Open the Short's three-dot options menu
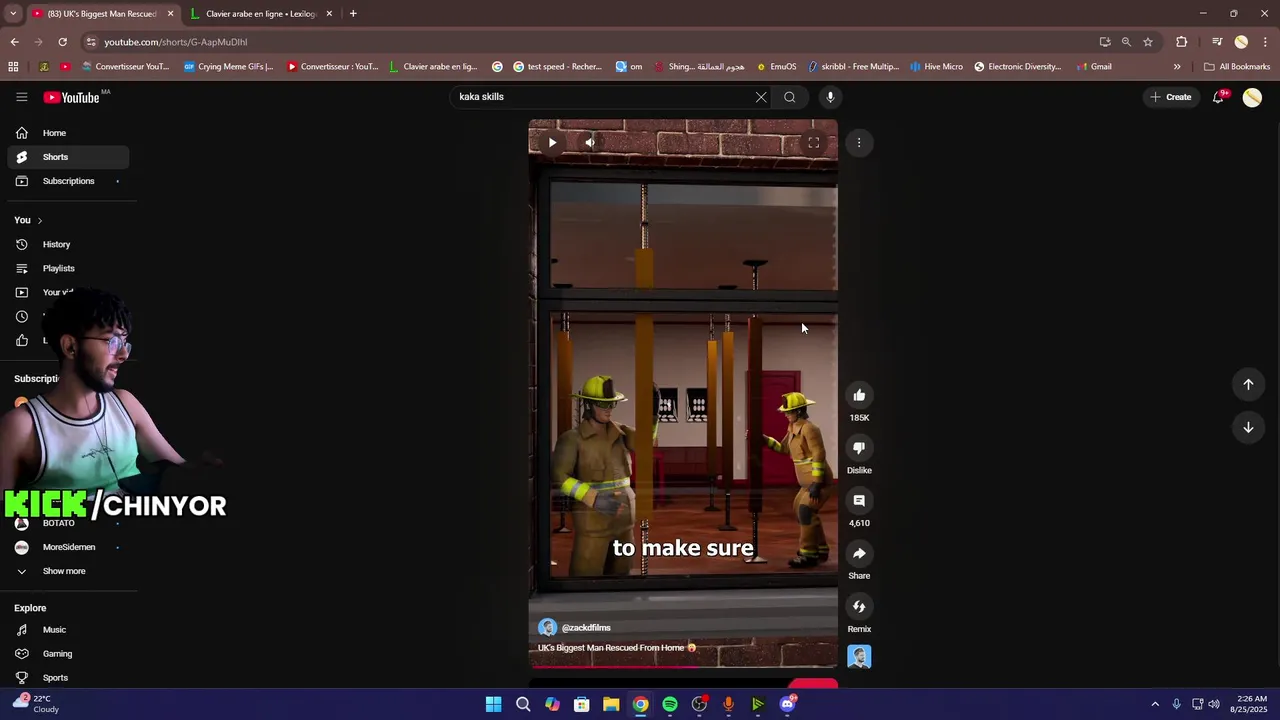Image resolution: width=1280 pixels, height=720 pixels. 859,142
